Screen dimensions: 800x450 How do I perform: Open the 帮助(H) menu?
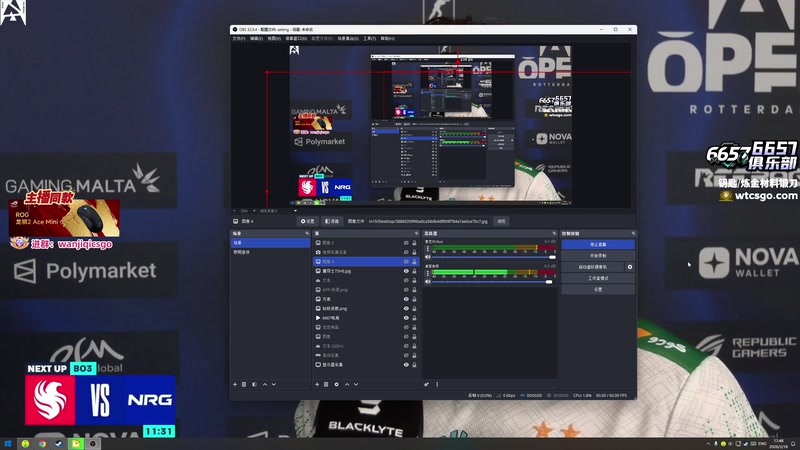(x=387, y=39)
